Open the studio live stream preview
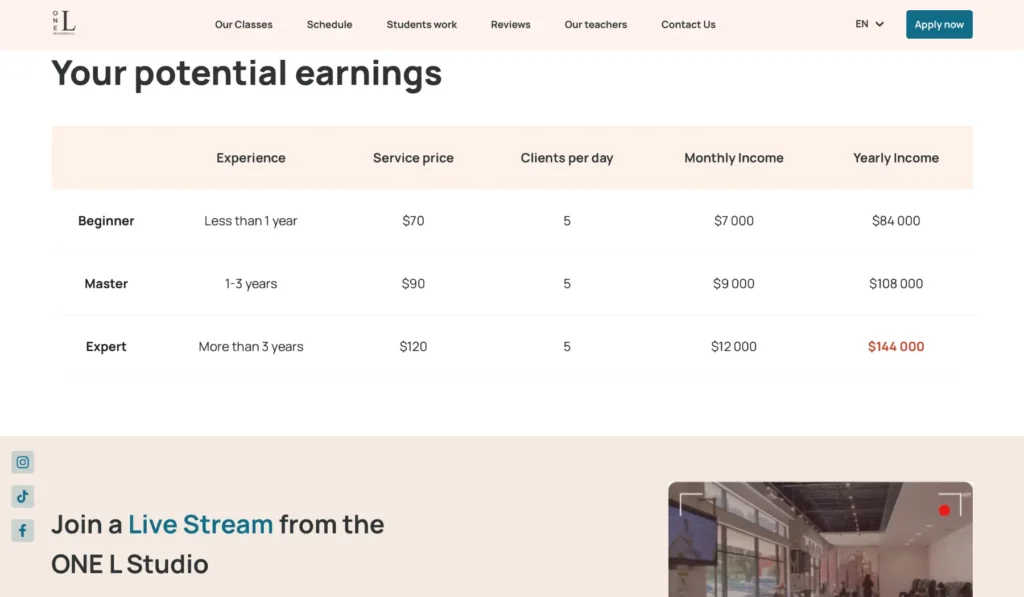This screenshot has width=1024, height=597. 820,545
